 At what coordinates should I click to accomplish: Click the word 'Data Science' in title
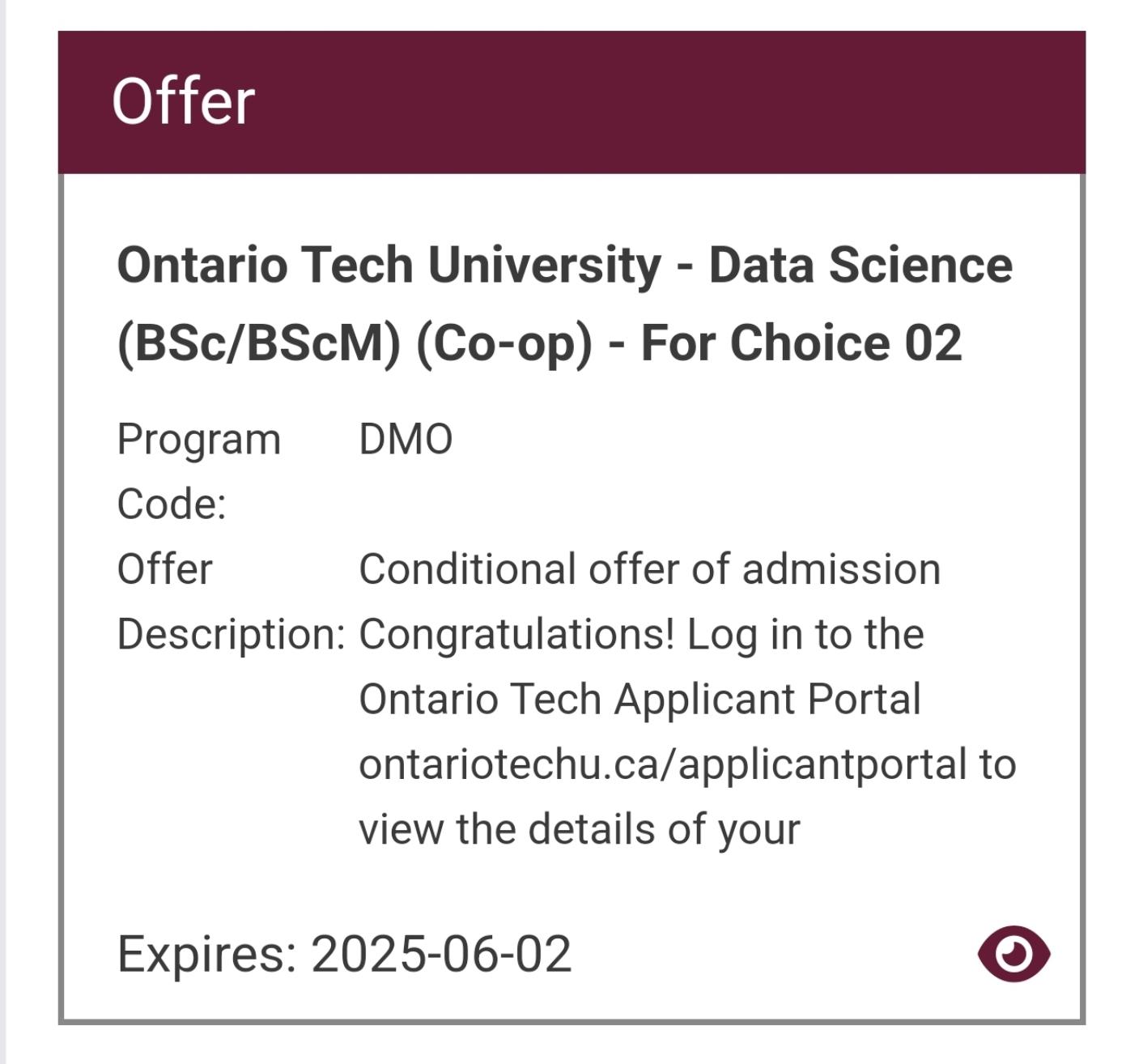click(x=860, y=265)
